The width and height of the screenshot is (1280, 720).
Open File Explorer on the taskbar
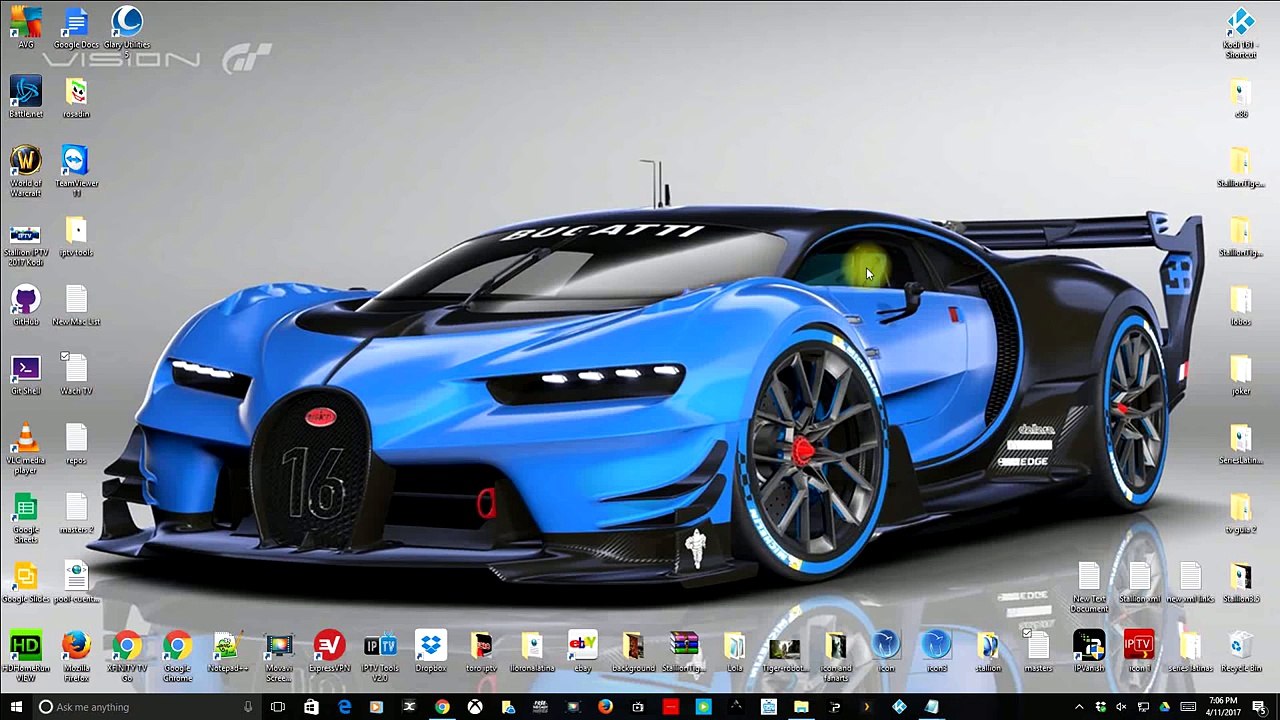point(801,707)
